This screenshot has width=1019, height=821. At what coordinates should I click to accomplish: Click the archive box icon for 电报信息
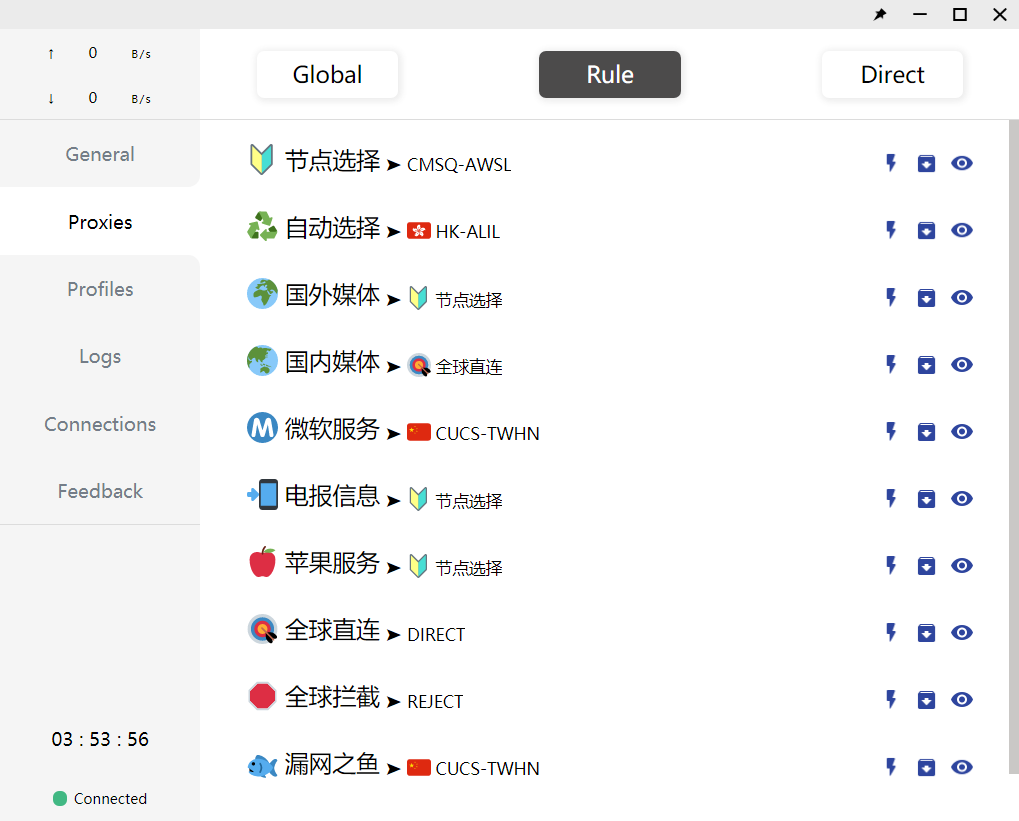coord(926,498)
